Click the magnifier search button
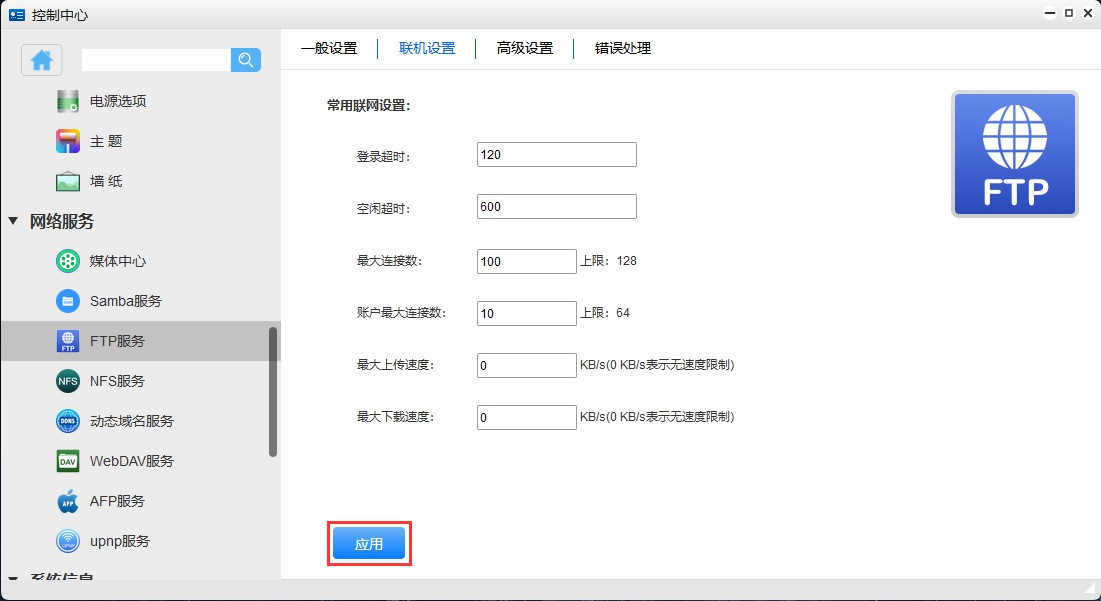Image resolution: width=1101 pixels, height=601 pixels. click(x=246, y=60)
